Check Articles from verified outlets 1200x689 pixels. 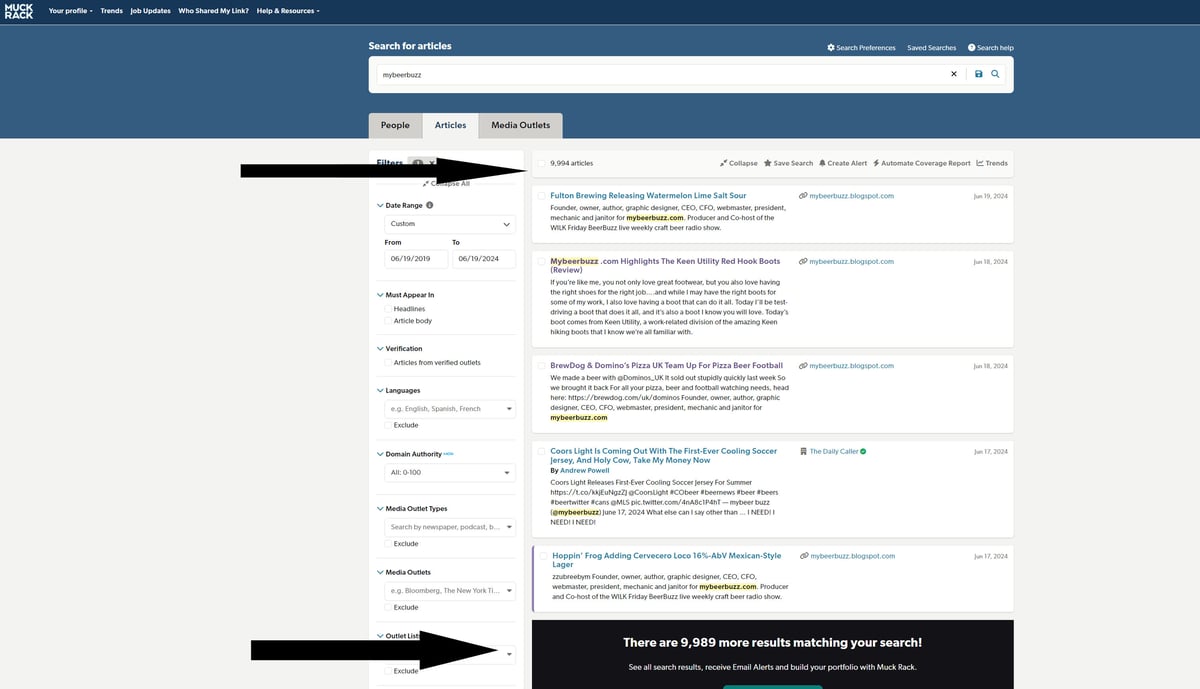(x=388, y=363)
